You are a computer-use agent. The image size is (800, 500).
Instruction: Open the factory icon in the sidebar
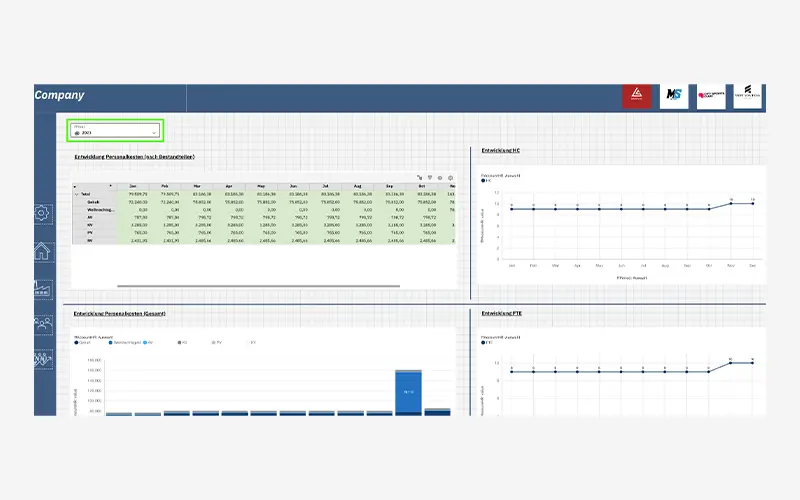tap(43, 288)
